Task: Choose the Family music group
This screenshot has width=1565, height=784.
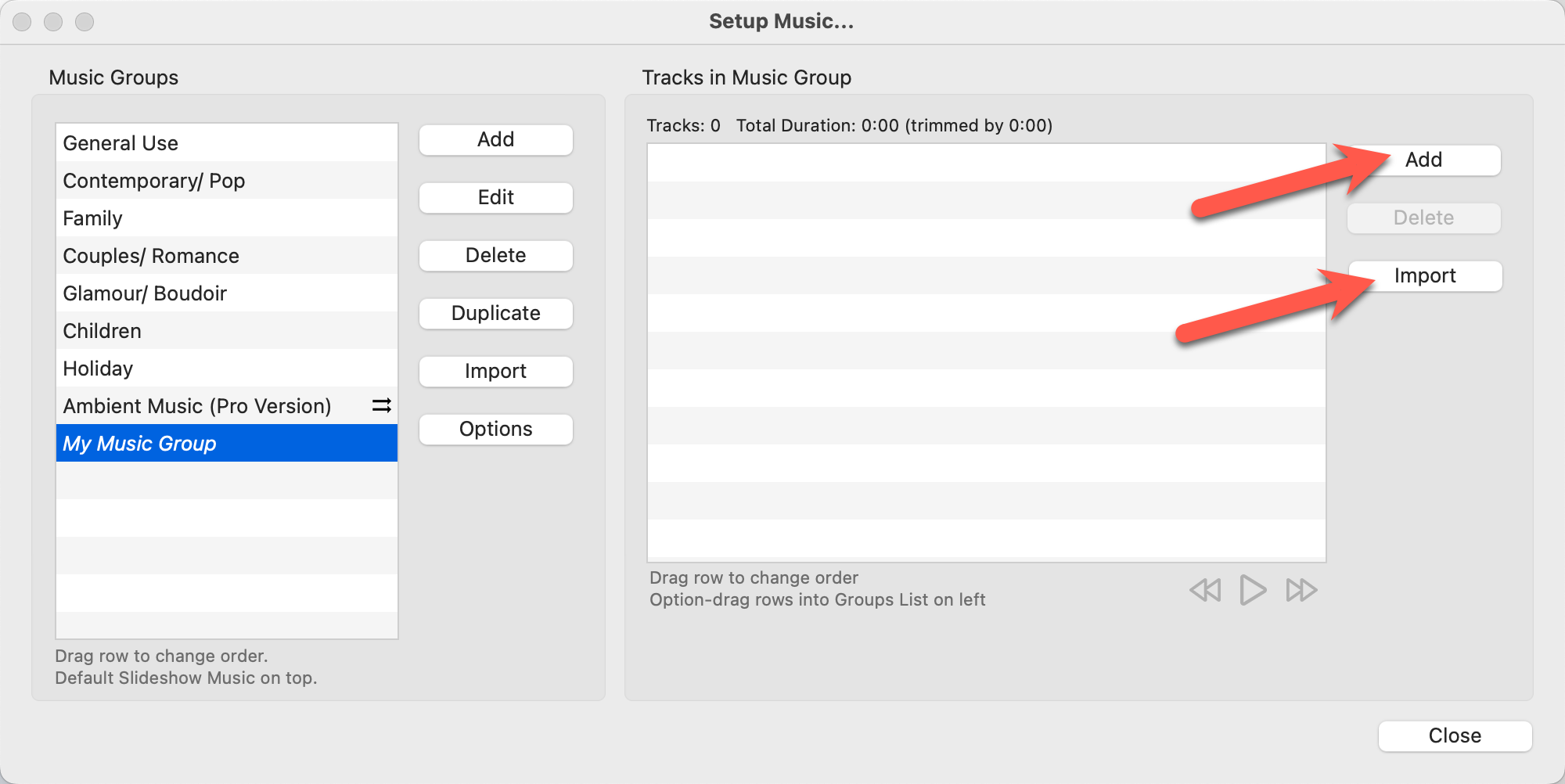Action: pyautogui.click(x=93, y=218)
